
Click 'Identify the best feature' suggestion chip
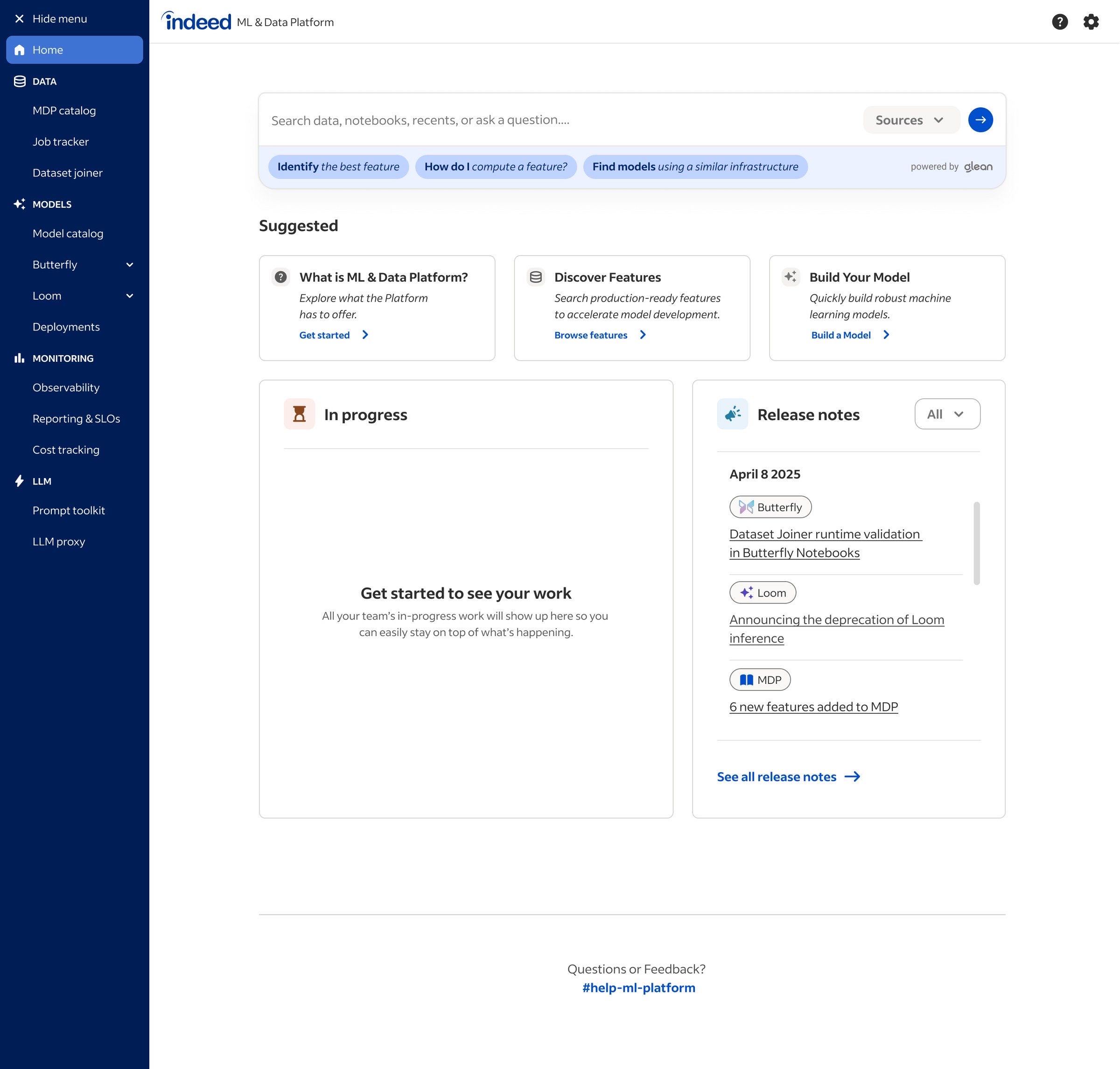[x=338, y=166]
